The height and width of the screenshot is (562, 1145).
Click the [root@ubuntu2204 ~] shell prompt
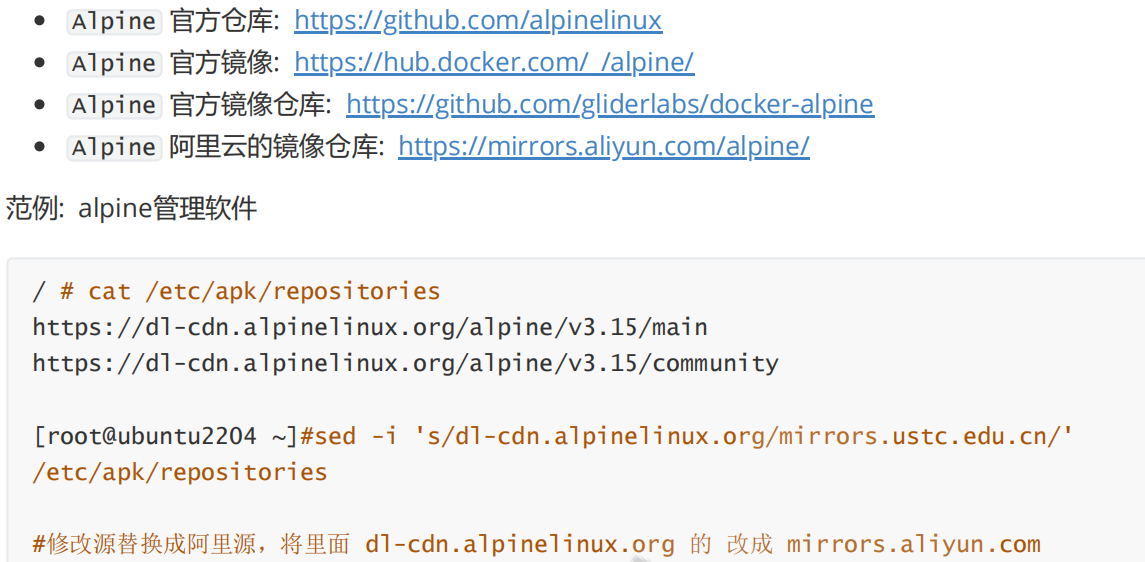[x=165, y=436]
